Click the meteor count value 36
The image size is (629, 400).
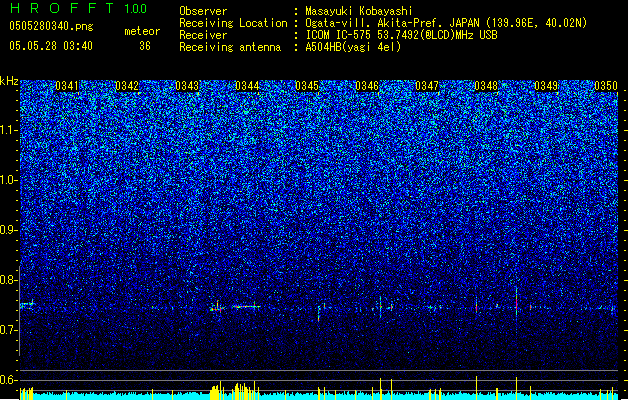tap(145, 46)
